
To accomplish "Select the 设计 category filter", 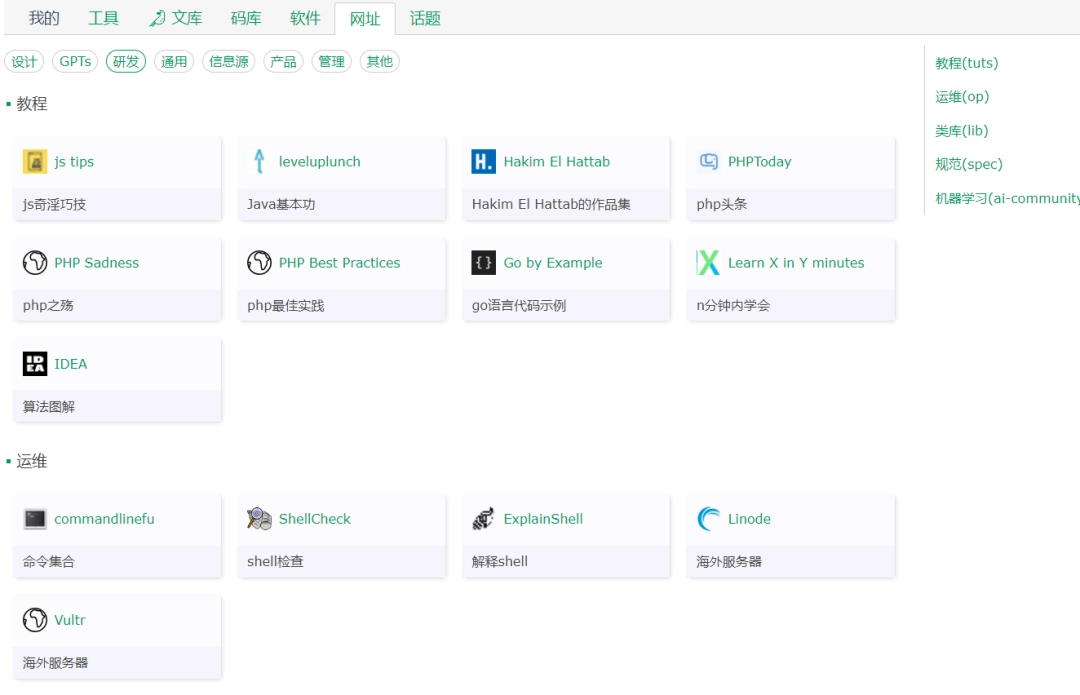I will [x=24, y=62].
